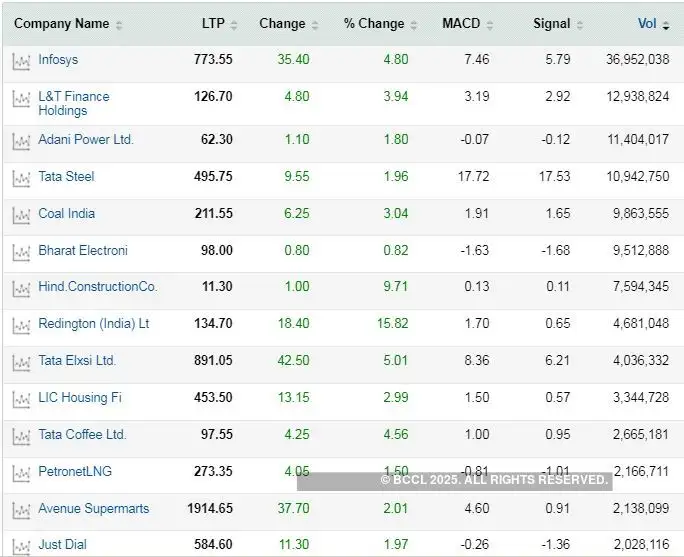The image size is (684, 557).
Task: Select Infosys LTP value 773.55
Action: point(213,59)
